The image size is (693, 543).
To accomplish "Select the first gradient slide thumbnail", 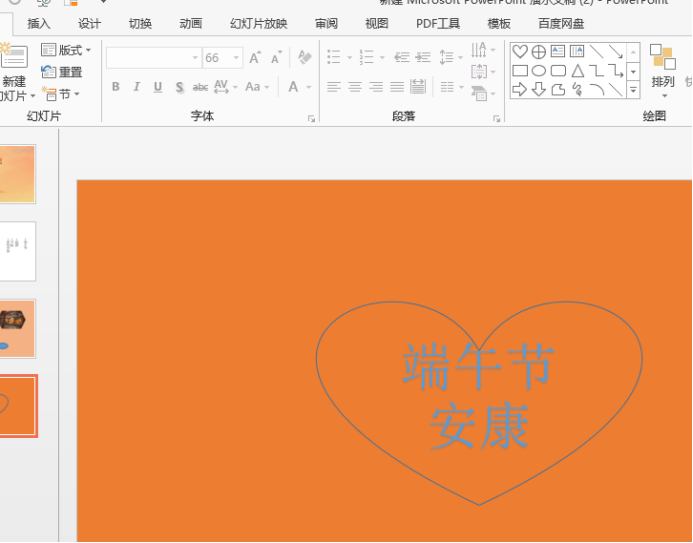I will pyautogui.click(x=18, y=174).
